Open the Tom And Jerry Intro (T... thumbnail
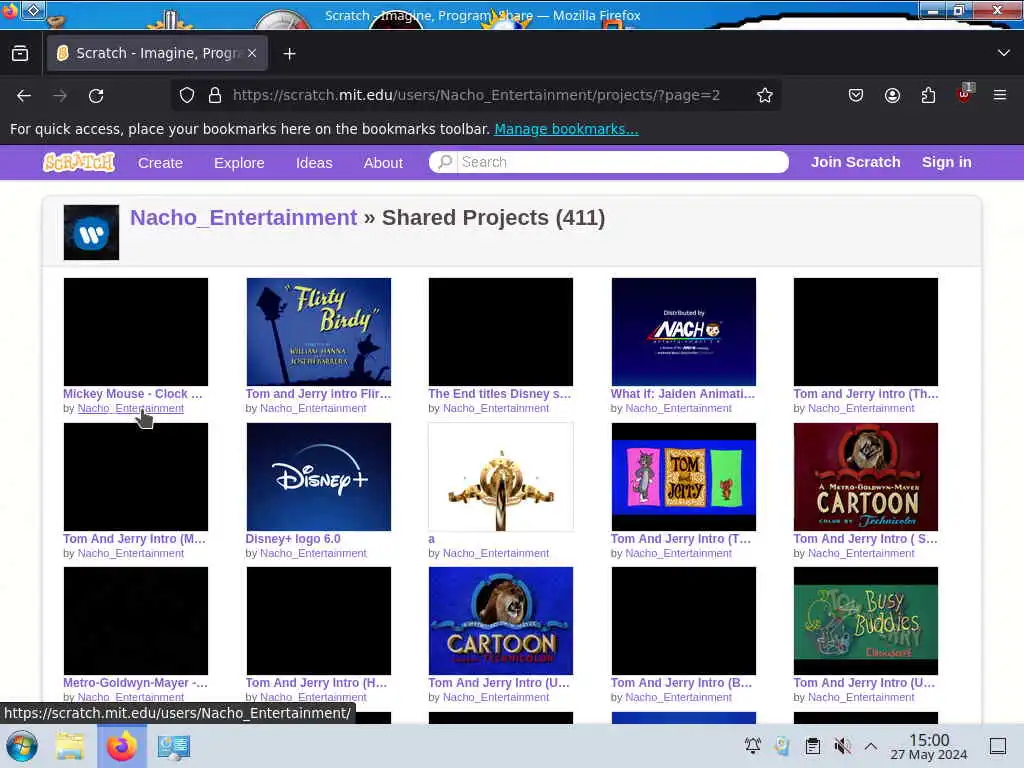The height and width of the screenshot is (768, 1024). pos(684,477)
